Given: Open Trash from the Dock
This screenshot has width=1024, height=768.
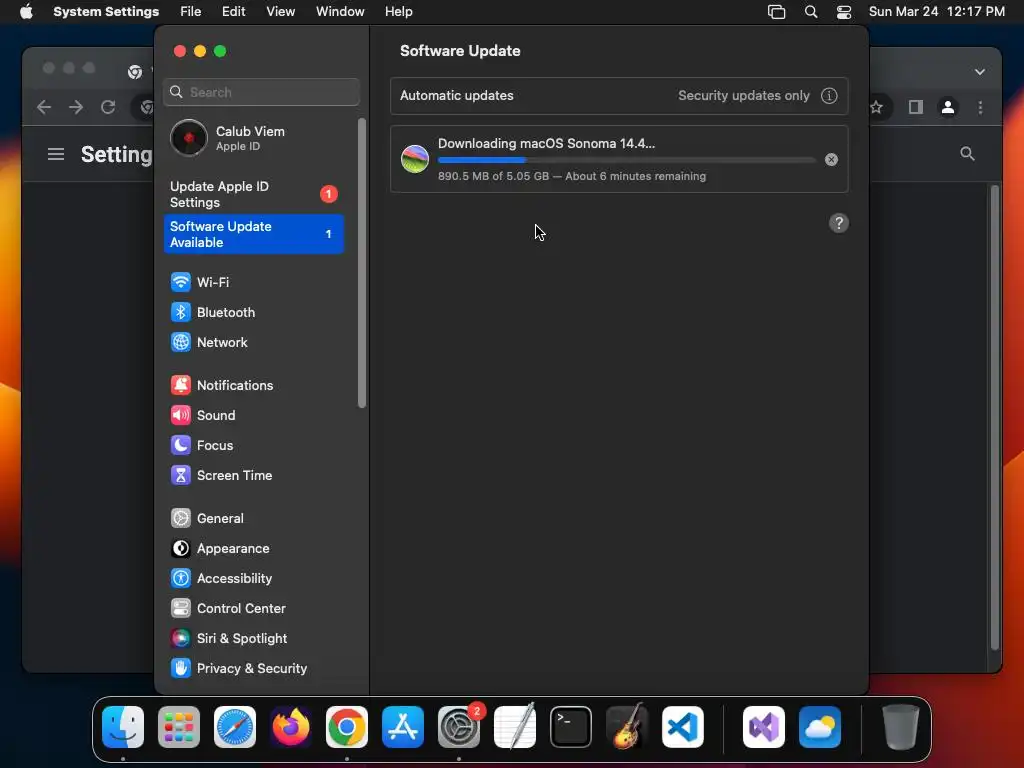Looking at the screenshot, I should click(901, 727).
